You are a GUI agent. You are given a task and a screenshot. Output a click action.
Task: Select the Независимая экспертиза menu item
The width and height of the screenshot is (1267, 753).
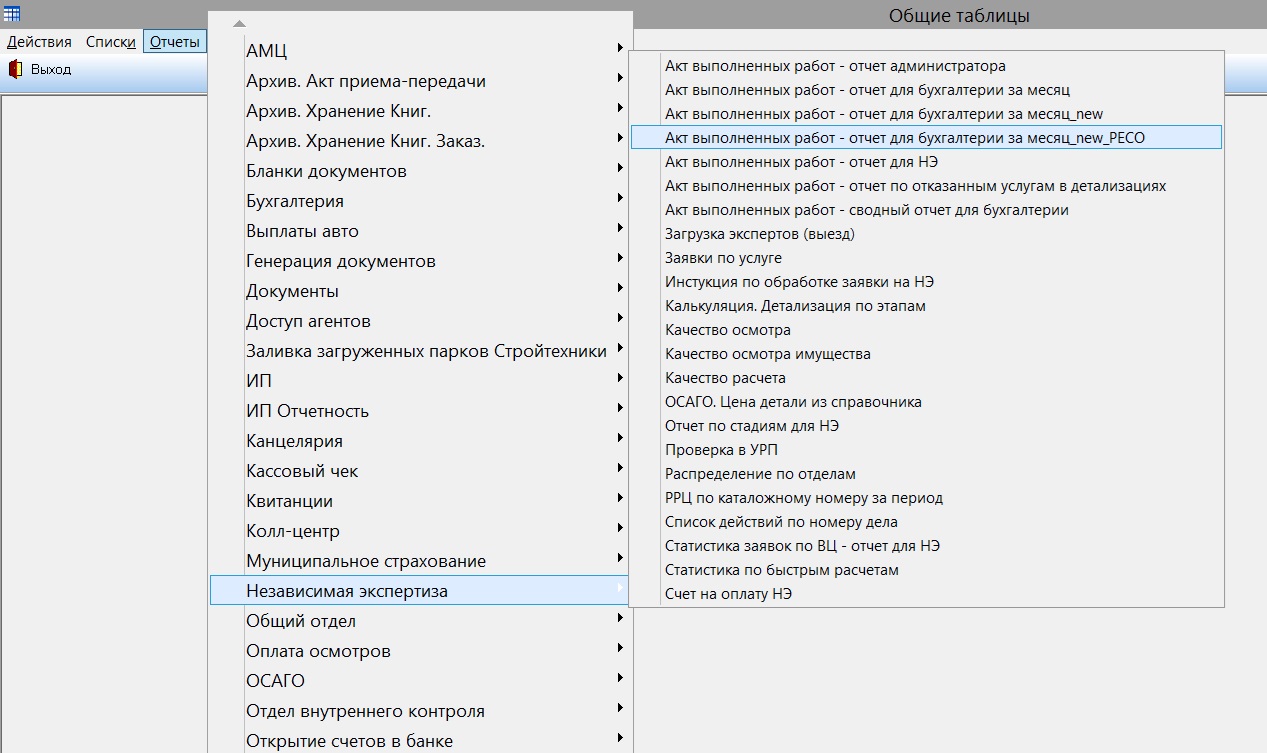point(421,591)
